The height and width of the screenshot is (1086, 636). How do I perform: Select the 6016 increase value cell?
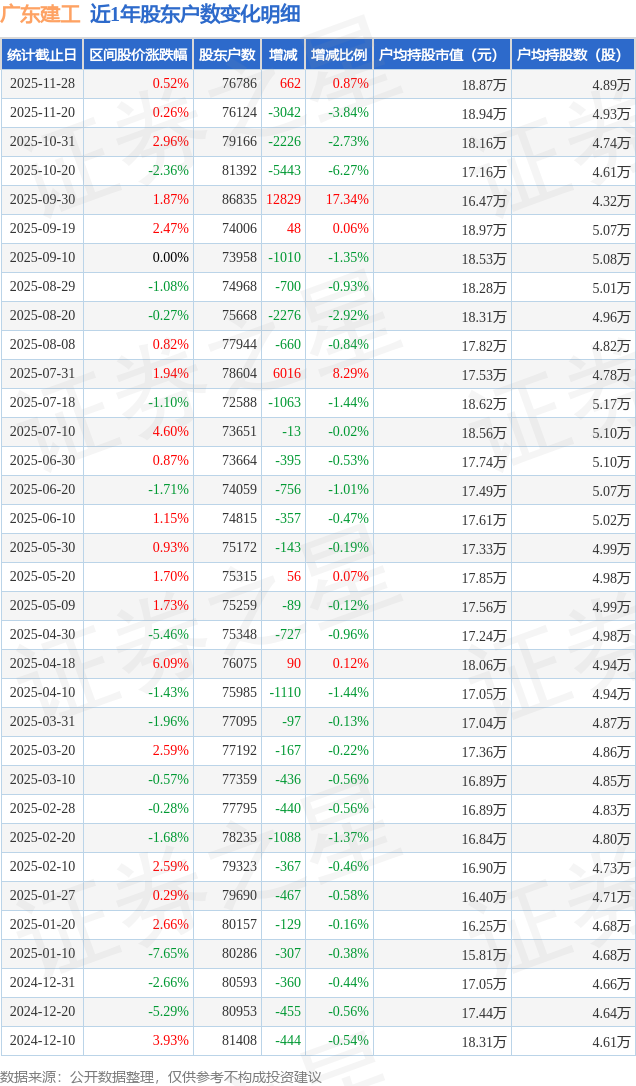click(286, 374)
